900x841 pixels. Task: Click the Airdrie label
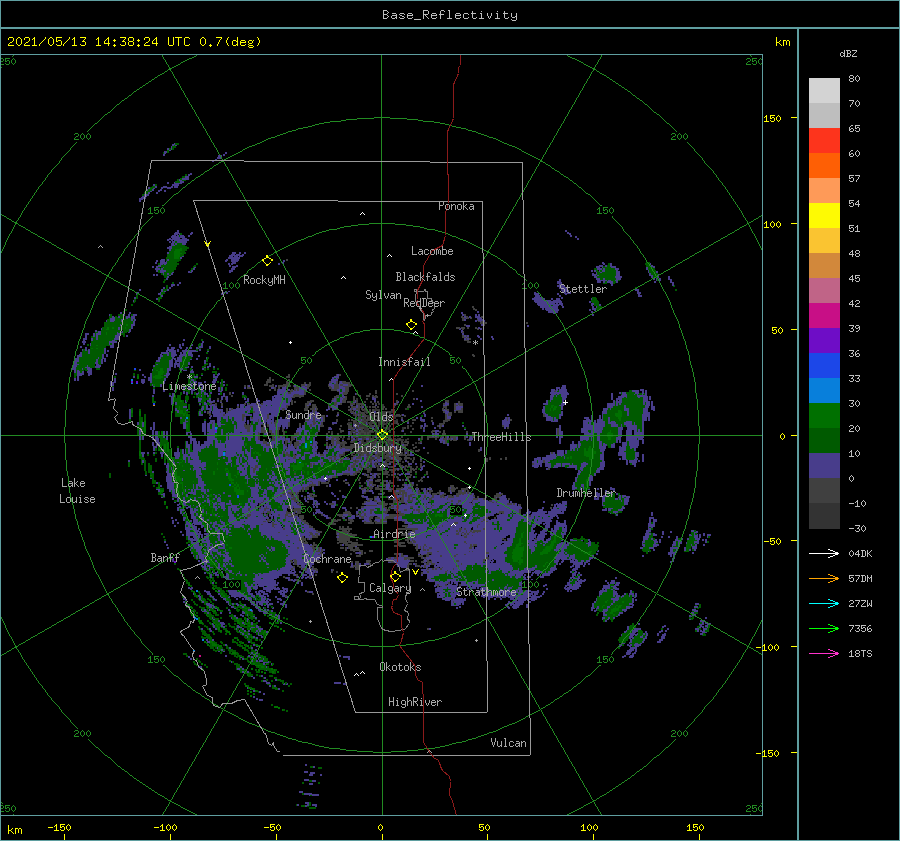point(394,534)
